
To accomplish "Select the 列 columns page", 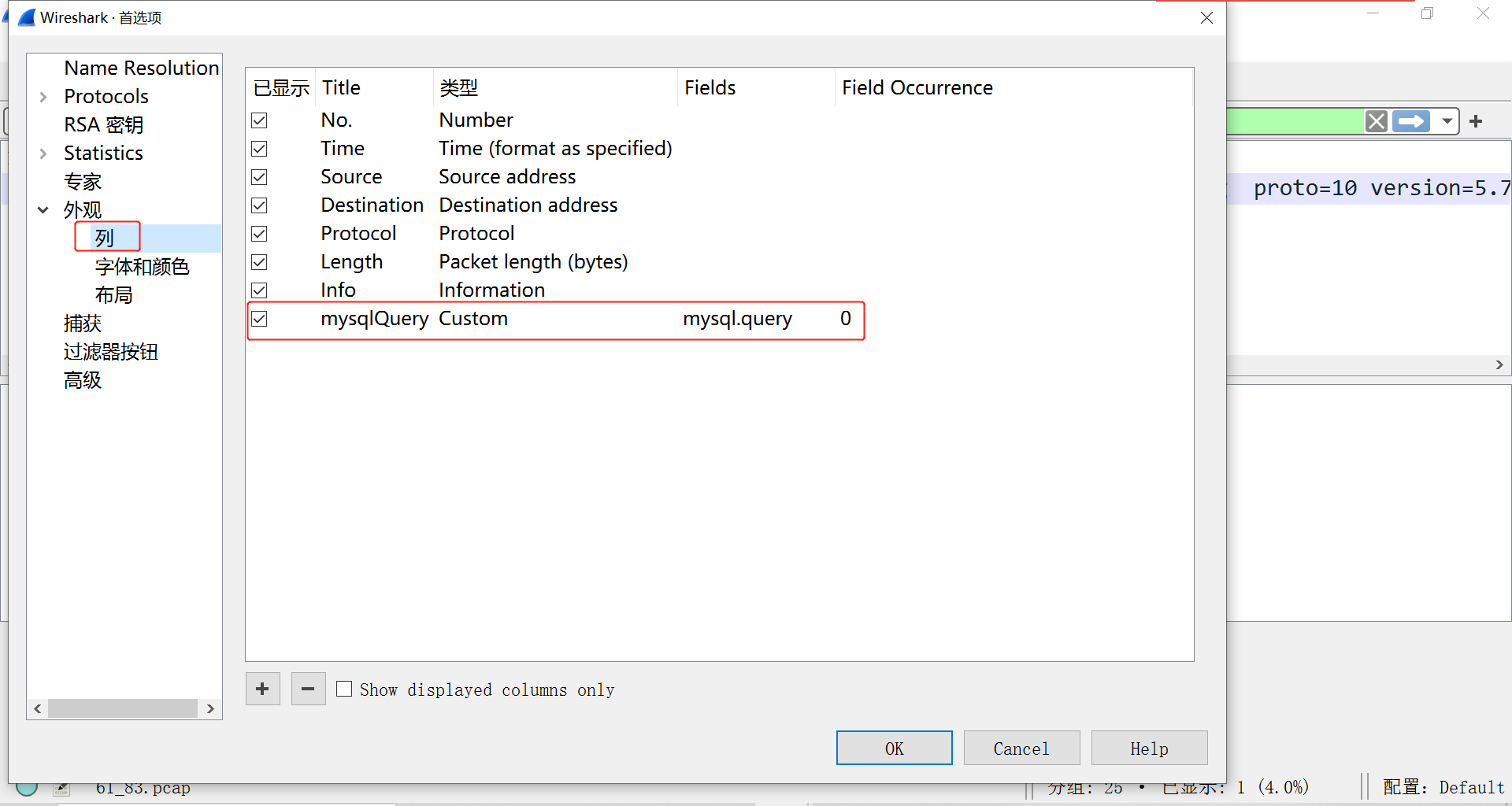I will (105, 238).
